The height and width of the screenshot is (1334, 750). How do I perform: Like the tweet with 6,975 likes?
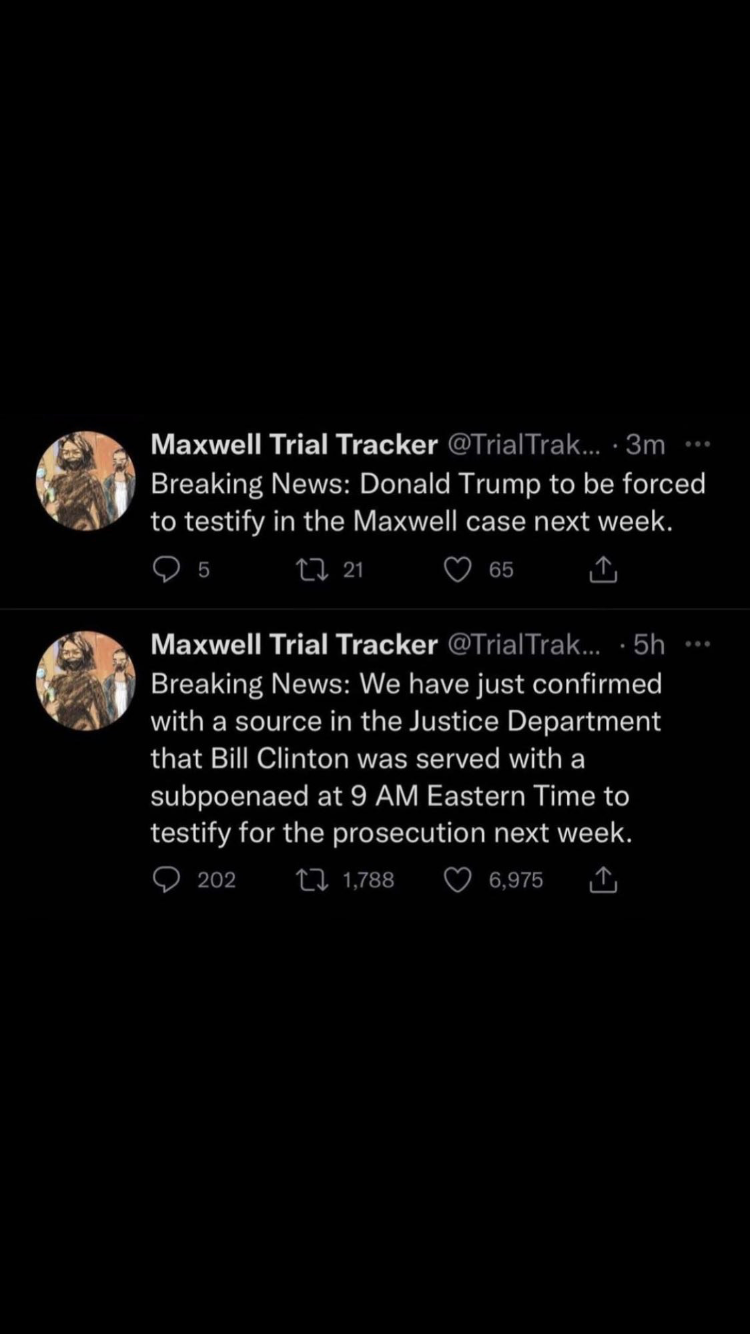click(457, 879)
